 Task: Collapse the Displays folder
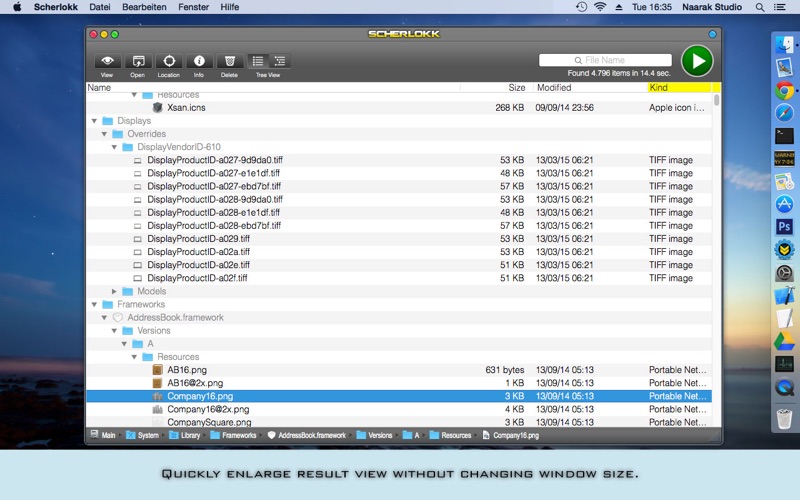coord(94,121)
